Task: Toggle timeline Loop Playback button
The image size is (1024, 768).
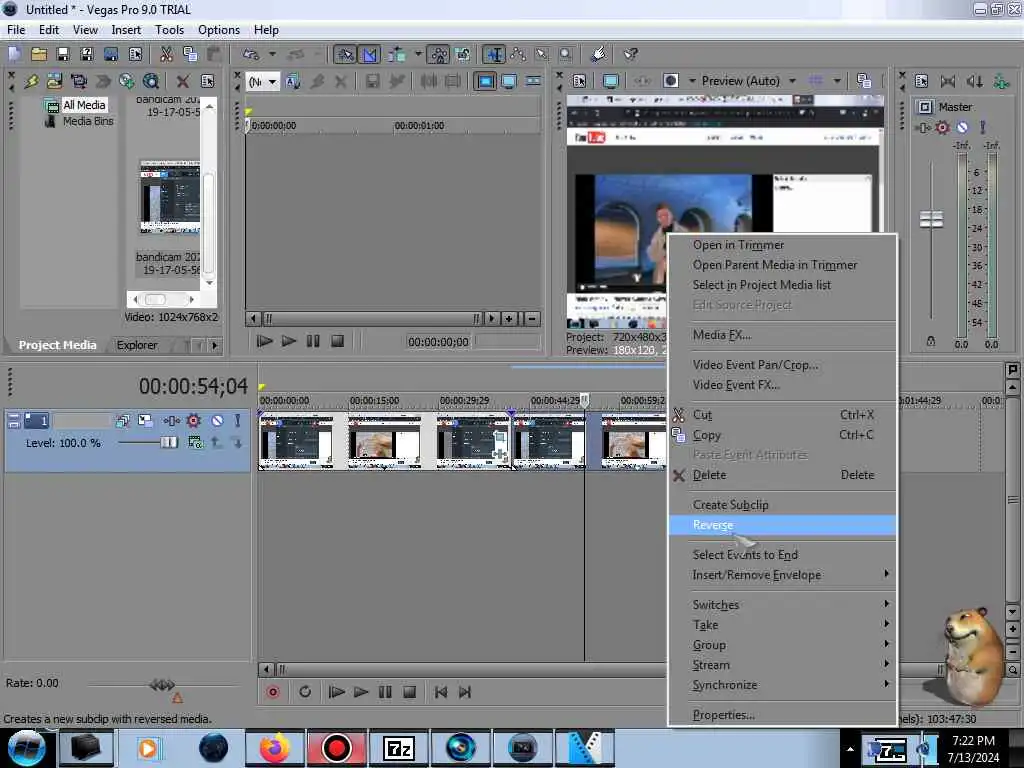Action: click(304, 692)
